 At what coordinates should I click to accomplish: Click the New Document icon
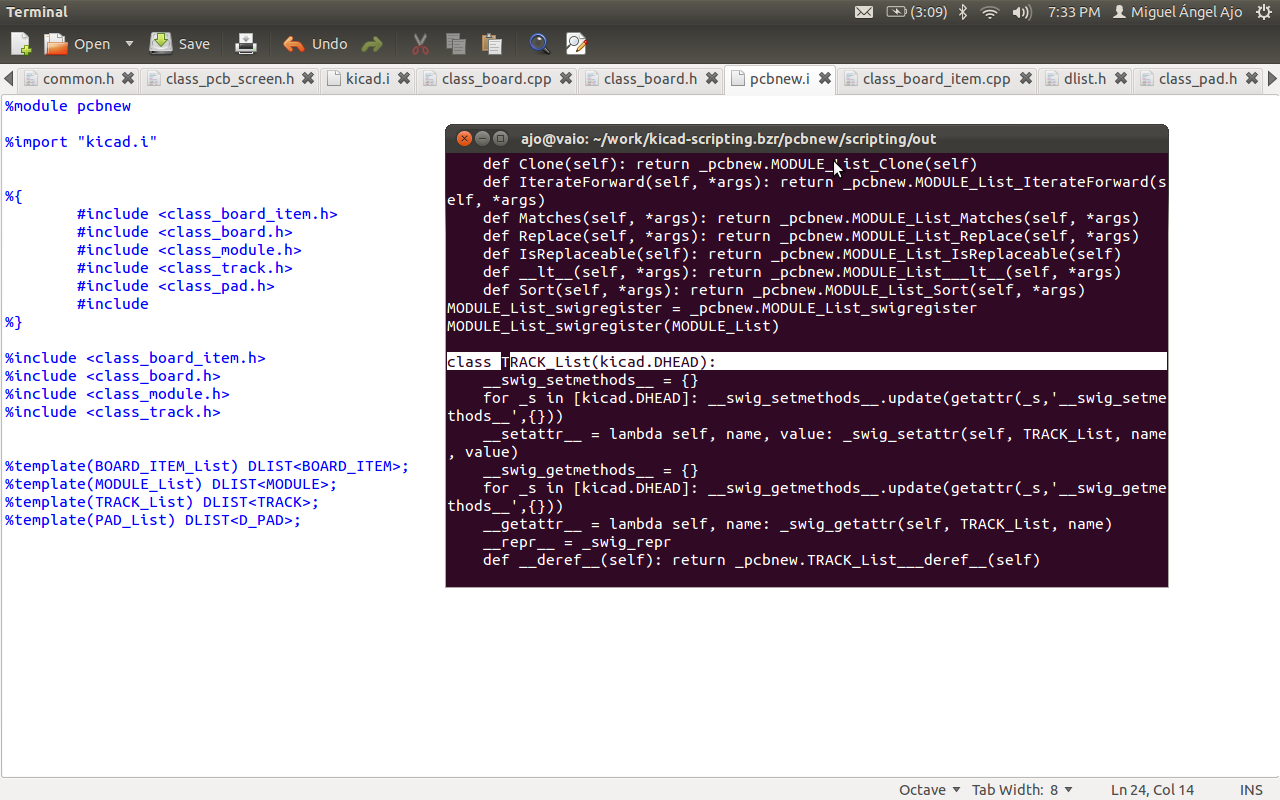click(21, 44)
